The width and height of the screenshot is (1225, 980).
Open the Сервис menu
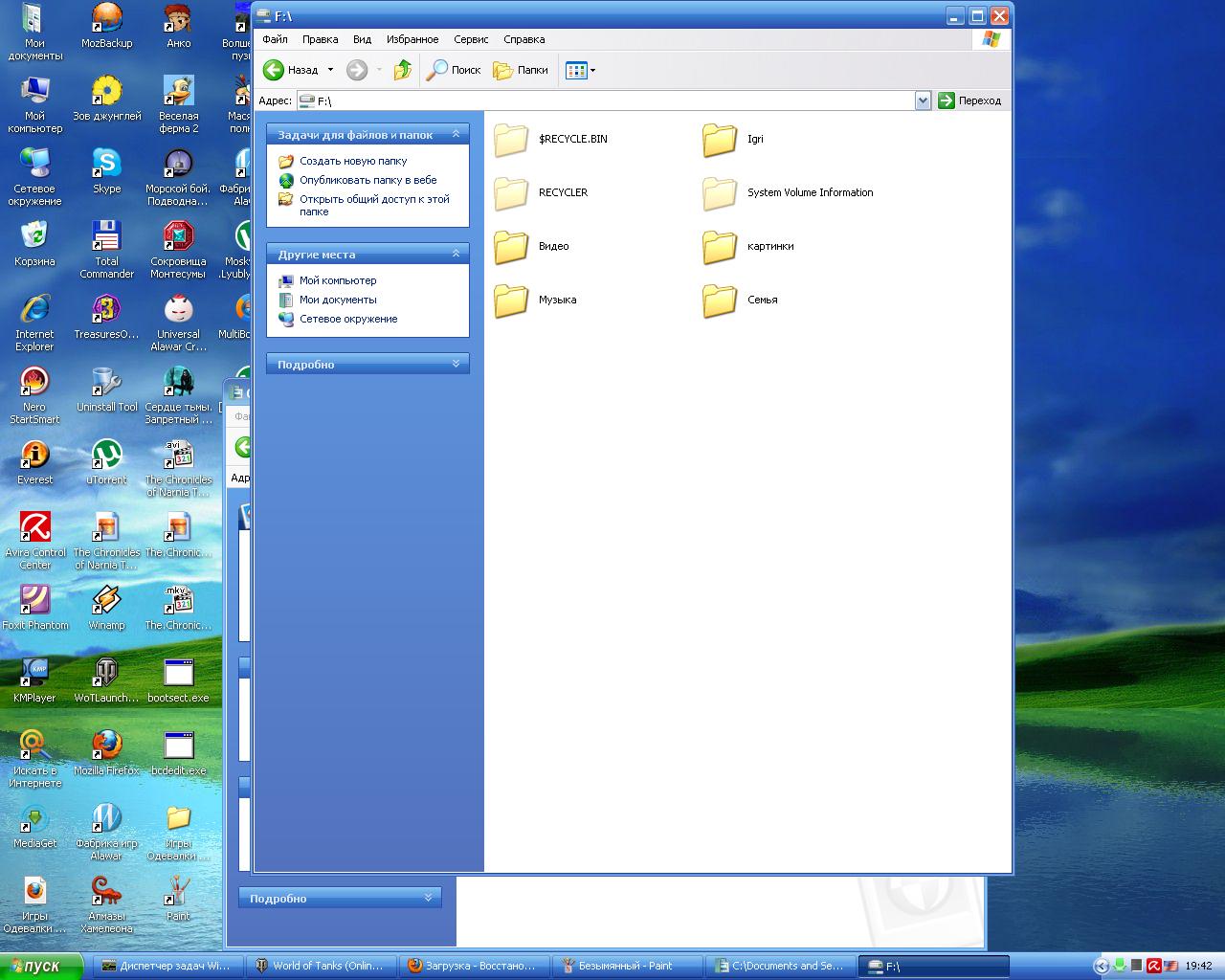pyautogui.click(x=471, y=39)
